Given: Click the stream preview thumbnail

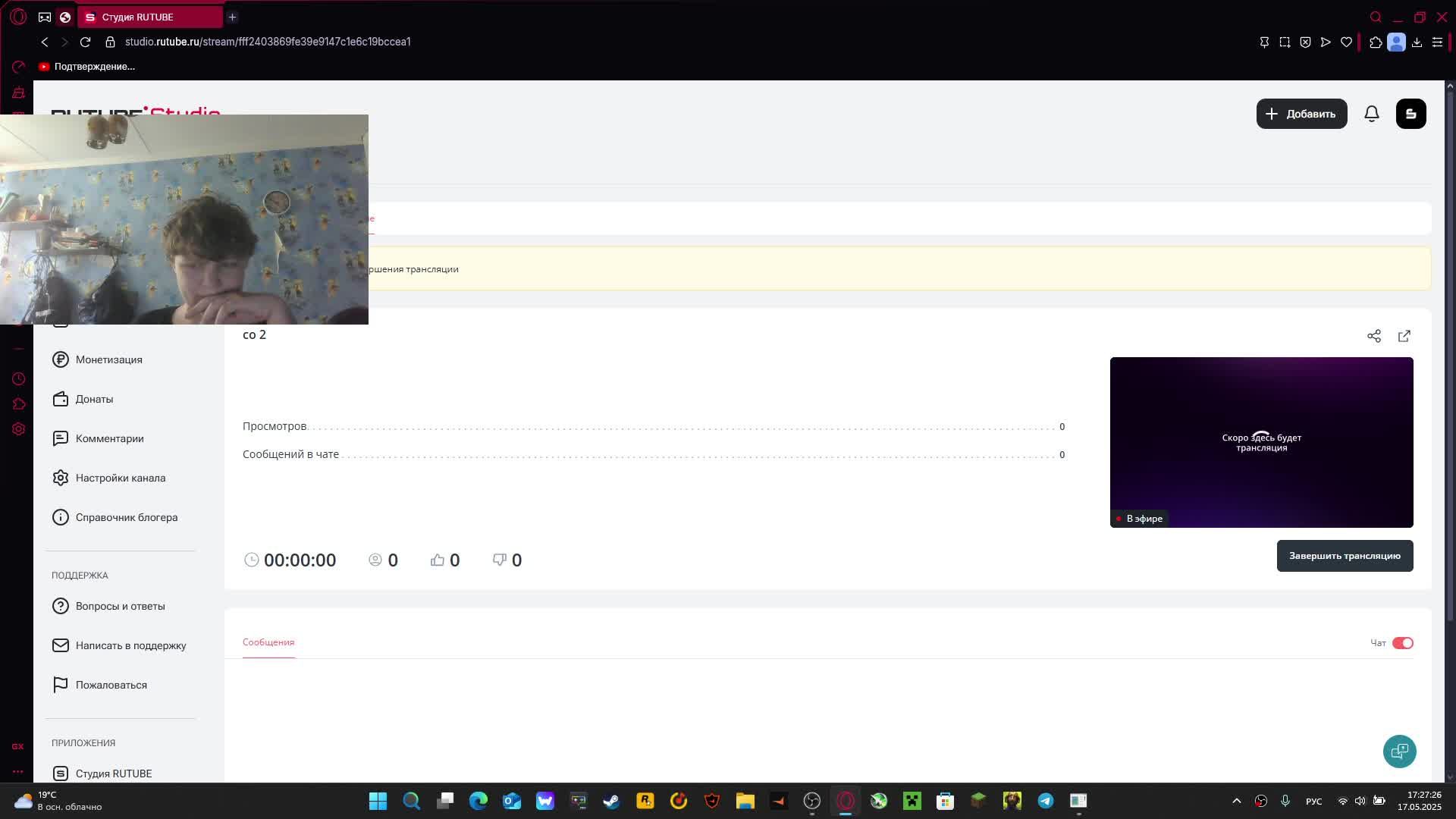Looking at the screenshot, I should click(1261, 442).
